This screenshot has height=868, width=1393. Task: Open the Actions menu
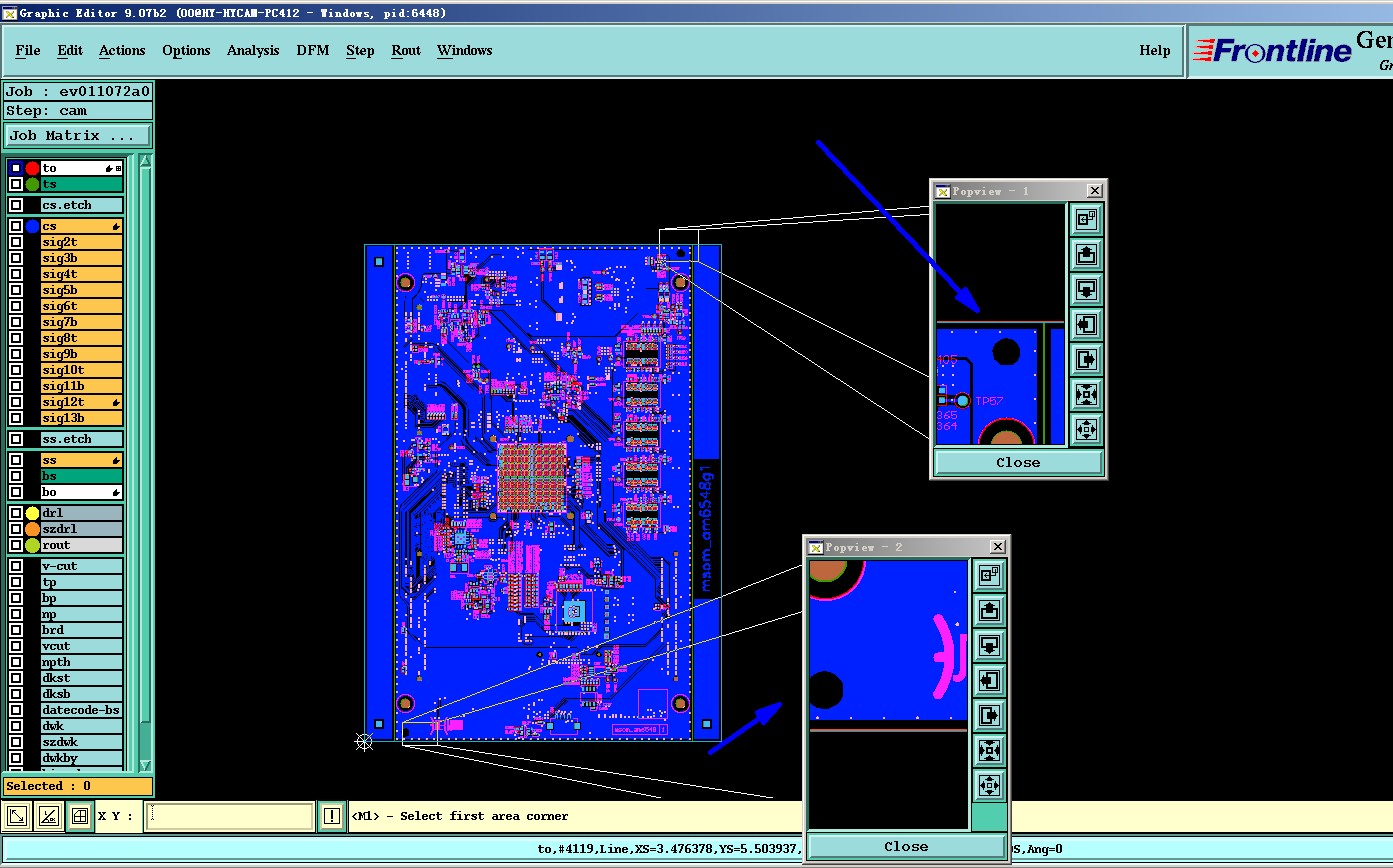pyautogui.click(x=122, y=50)
